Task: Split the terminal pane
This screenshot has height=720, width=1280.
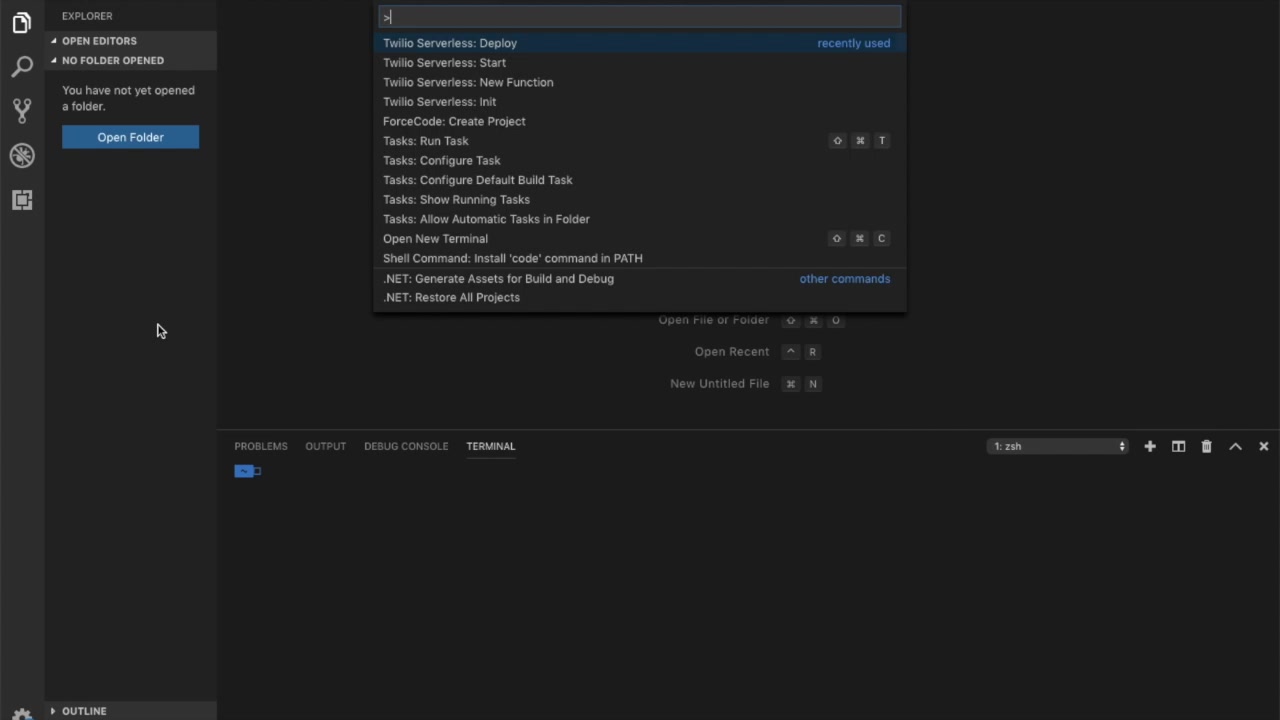Action: click(1178, 446)
